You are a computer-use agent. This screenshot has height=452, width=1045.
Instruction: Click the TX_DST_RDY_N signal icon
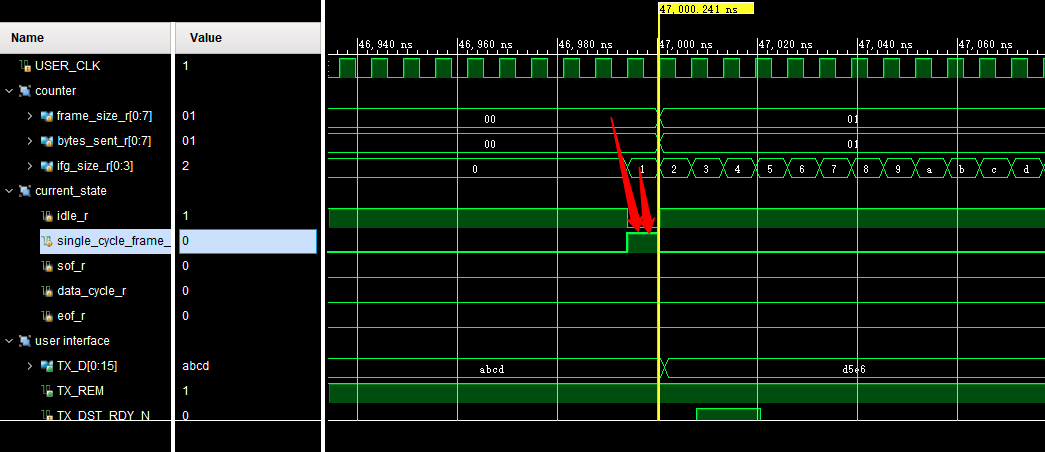(x=47, y=415)
